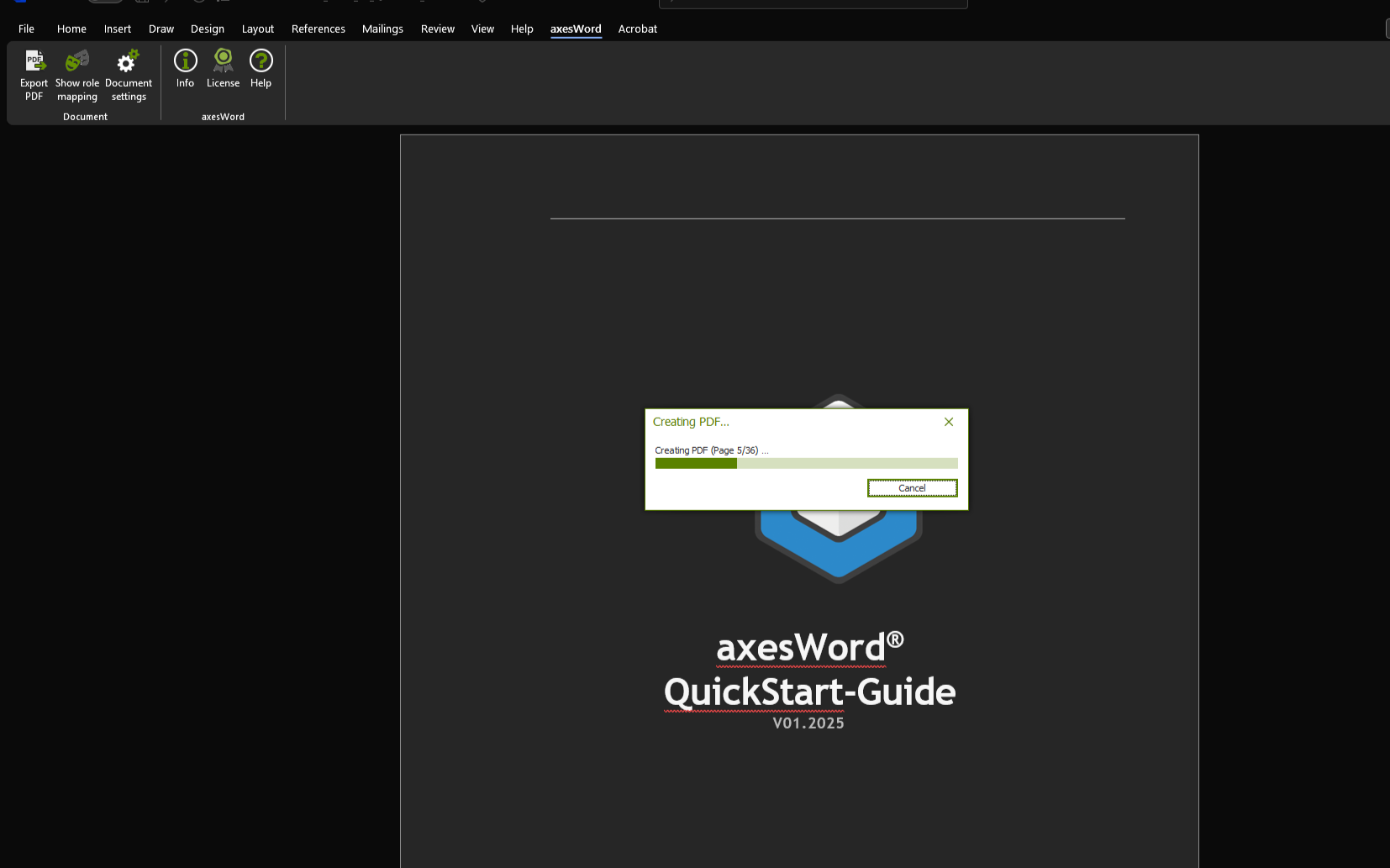Image resolution: width=1390 pixels, height=868 pixels.
Task: Switch to the Mailings tab
Action: pos(382,29)
